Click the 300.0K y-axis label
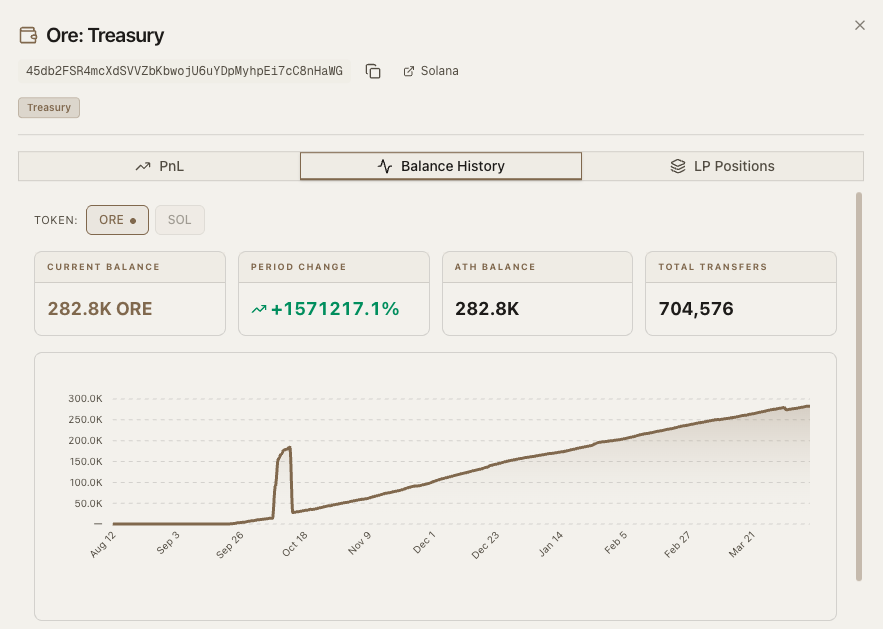 pos(85,398)
